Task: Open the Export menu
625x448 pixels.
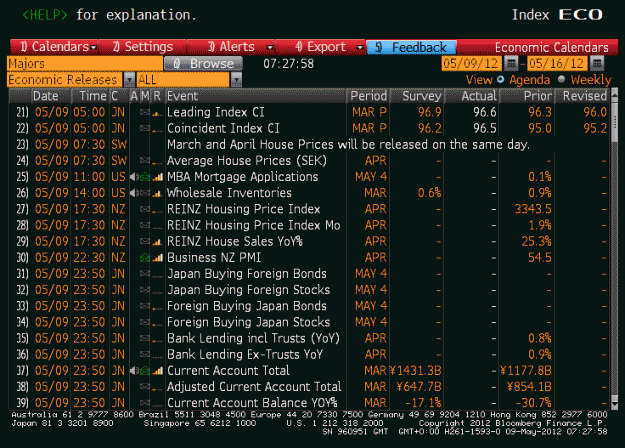Action: point(320,47)
